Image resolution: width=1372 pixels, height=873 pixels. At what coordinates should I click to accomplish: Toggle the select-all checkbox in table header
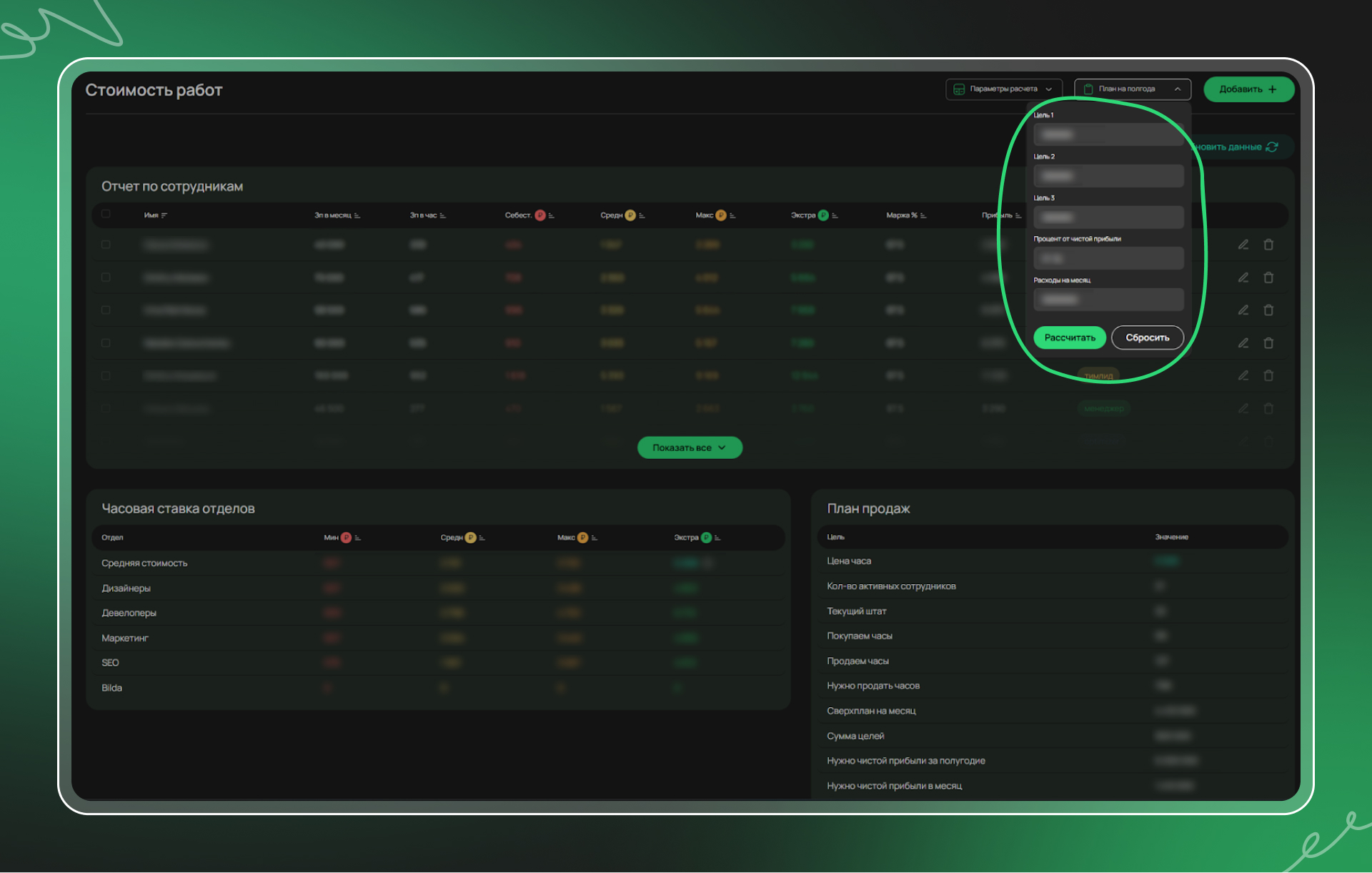tap(106, 214)
